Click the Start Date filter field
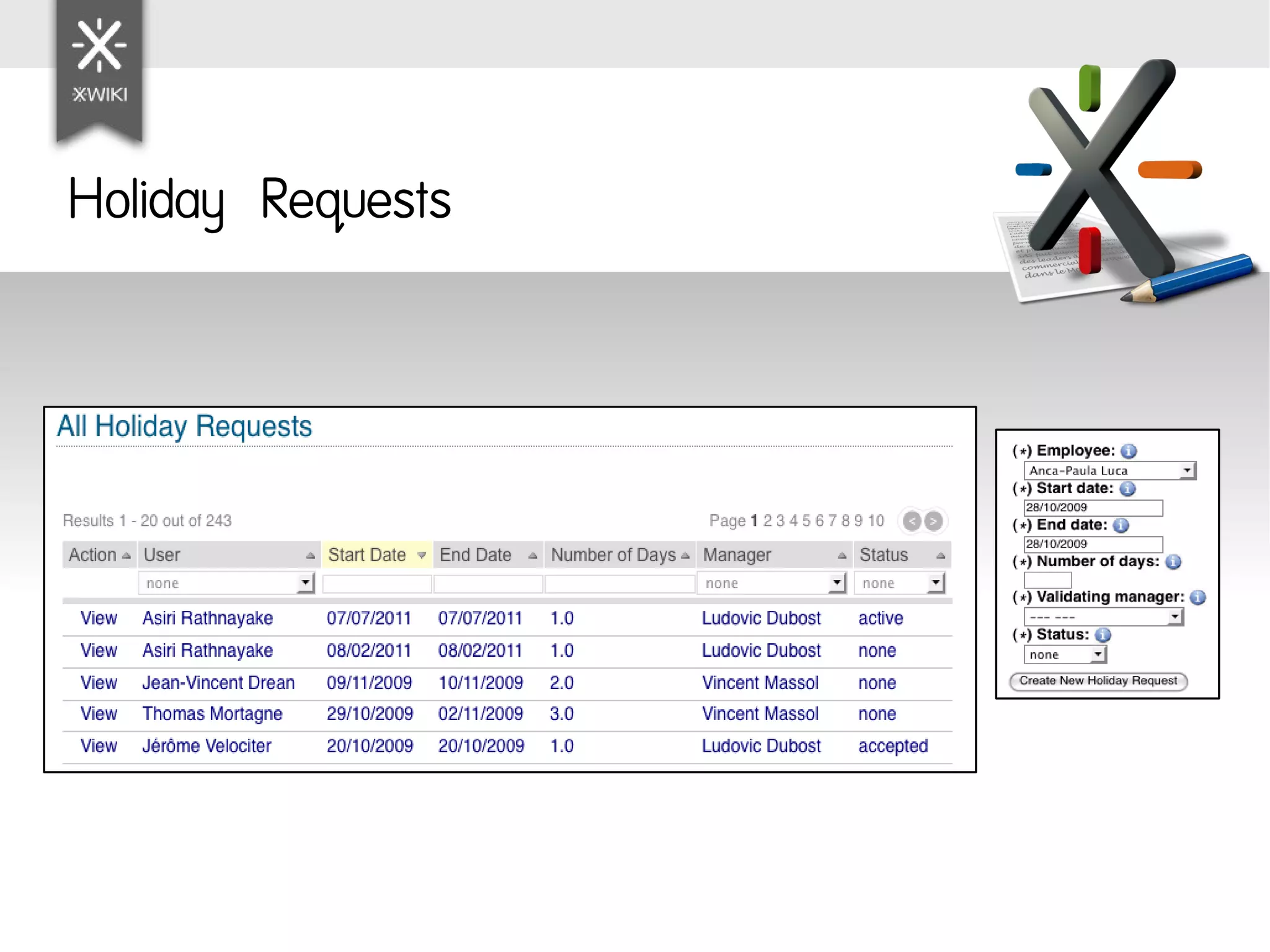The image size is (1270, 952). [x=377, y=584]
